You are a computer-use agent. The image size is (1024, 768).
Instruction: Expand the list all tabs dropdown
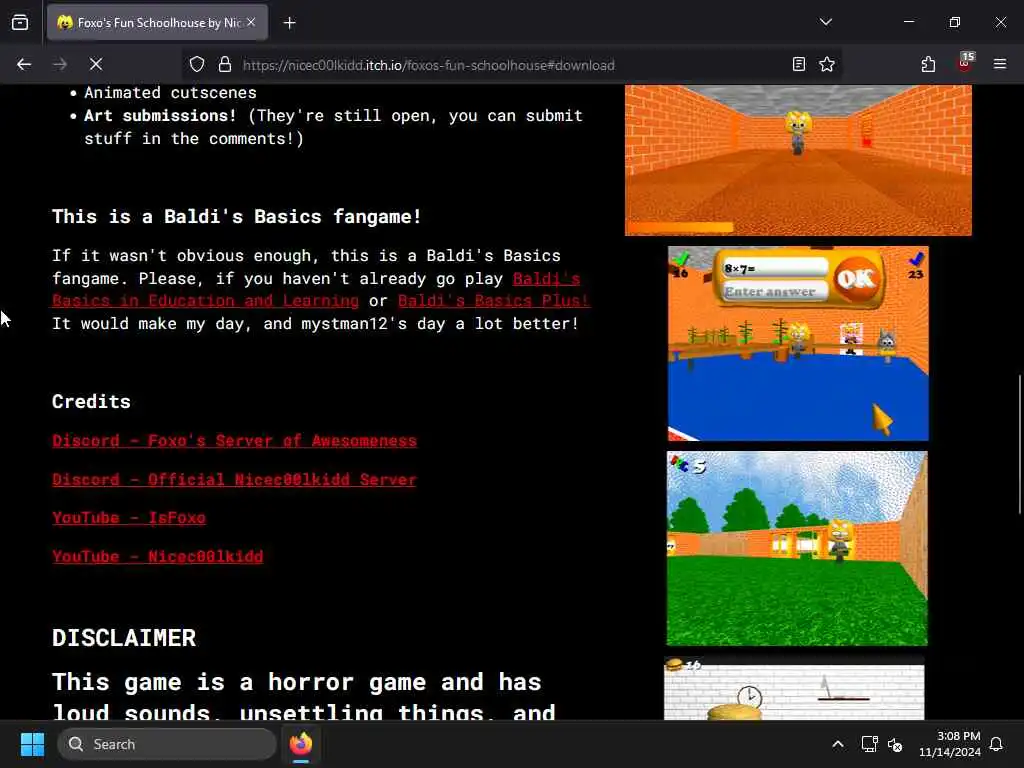[825, 22]
